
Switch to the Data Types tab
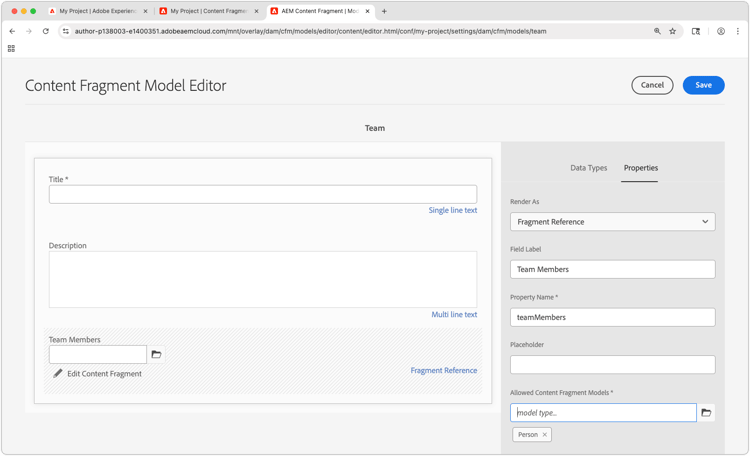pyautogui.click(x=588, y=168)
